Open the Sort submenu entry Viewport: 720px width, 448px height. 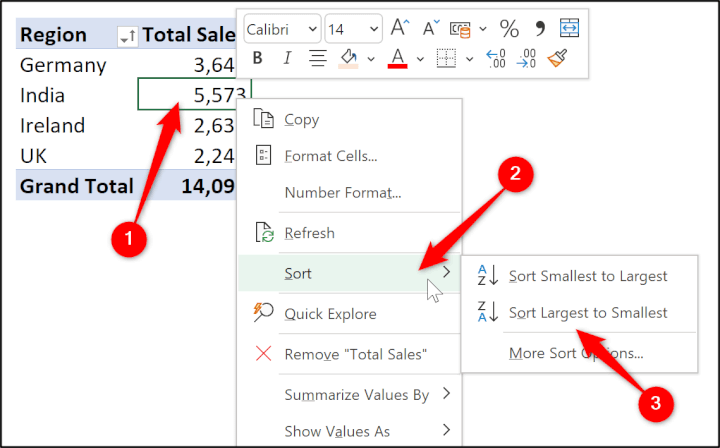pyautogui.click(x=349, y=274)
